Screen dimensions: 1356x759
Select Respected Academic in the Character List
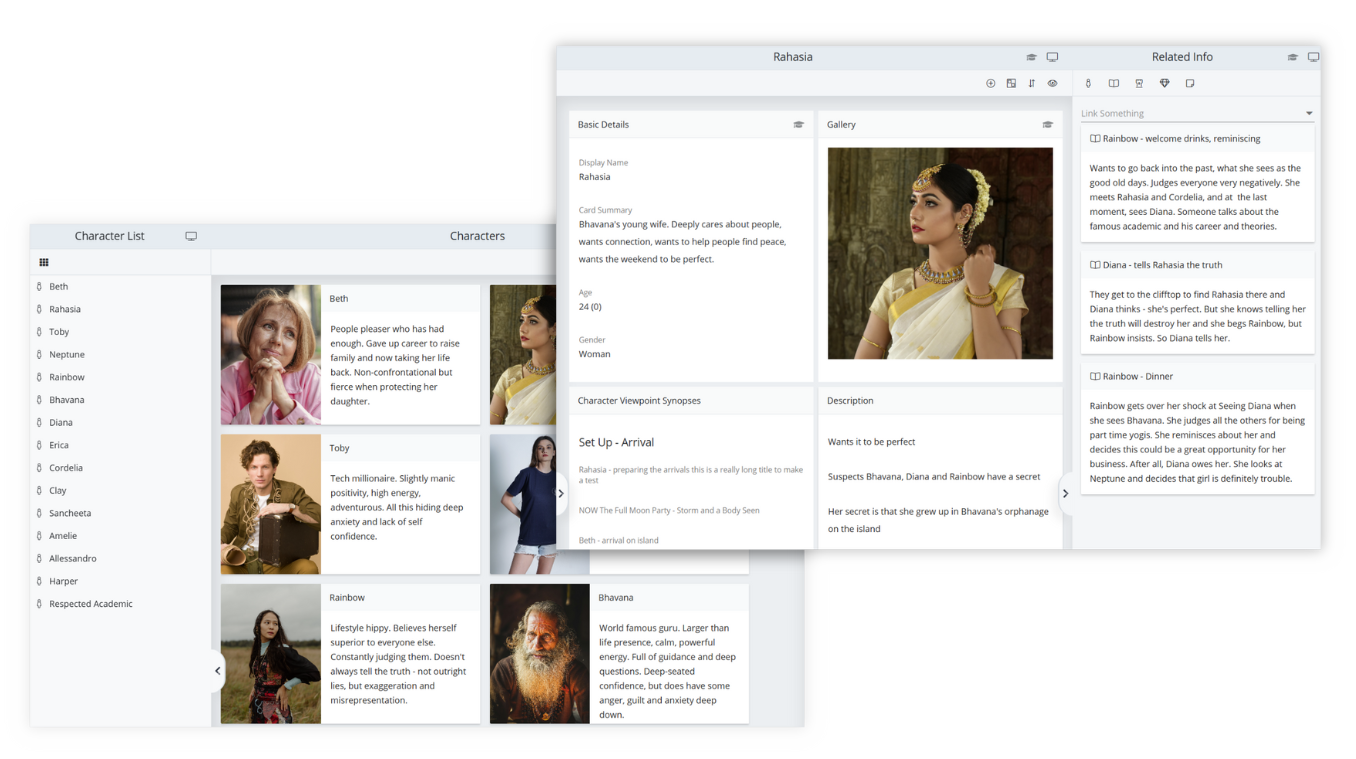tap(91, 604)
